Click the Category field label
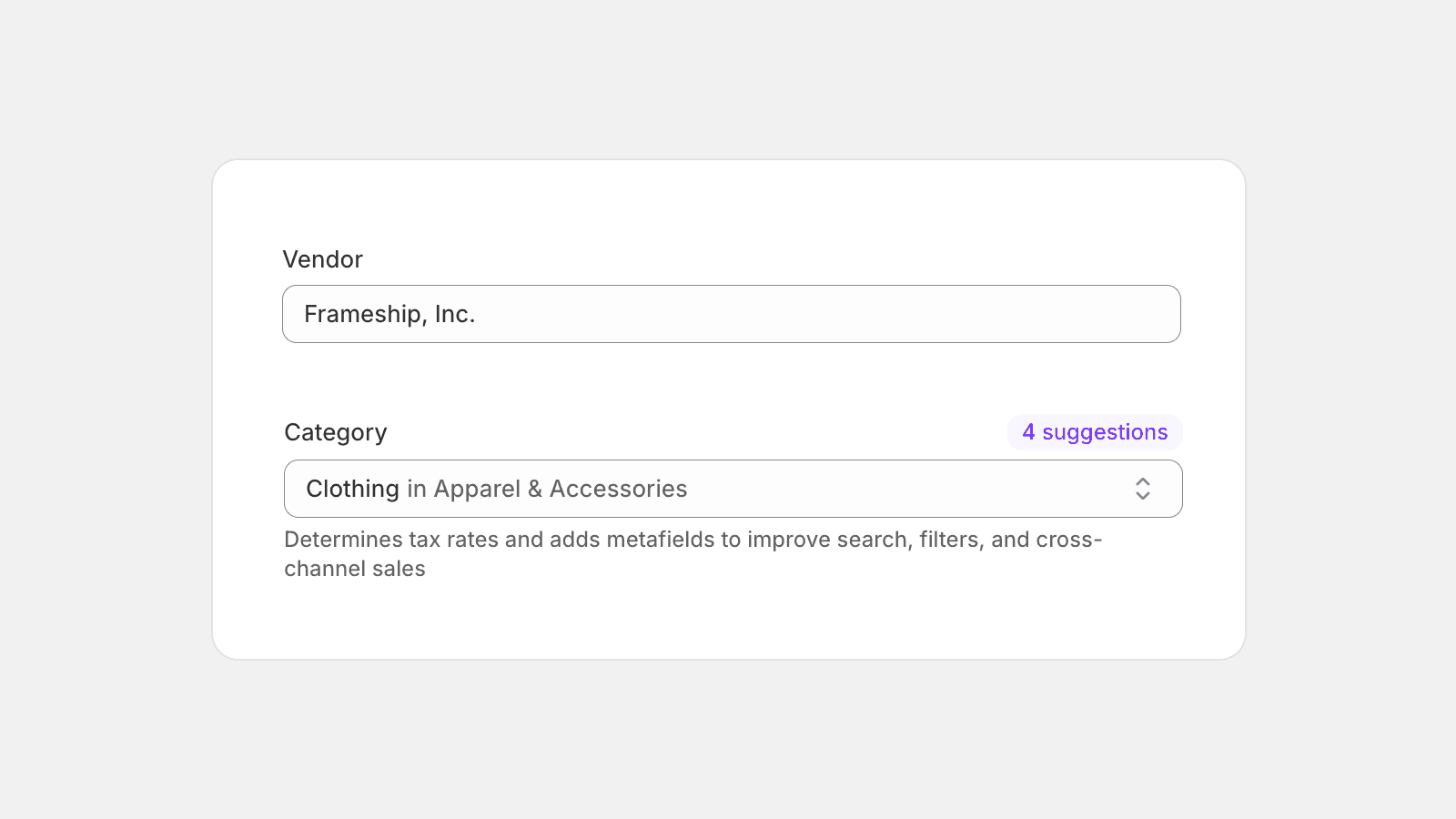The image size is (1456, 819). [336, 432]
